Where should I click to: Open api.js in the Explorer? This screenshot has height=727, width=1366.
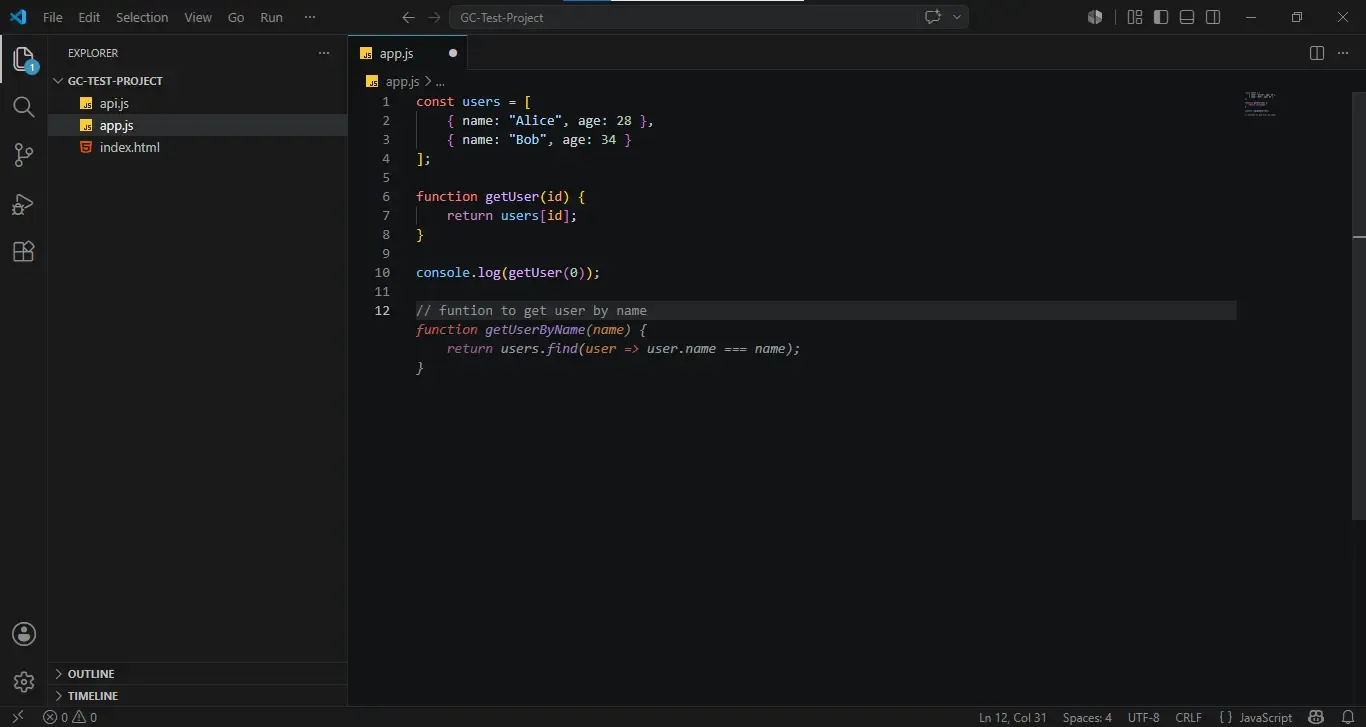pos(197,103)
